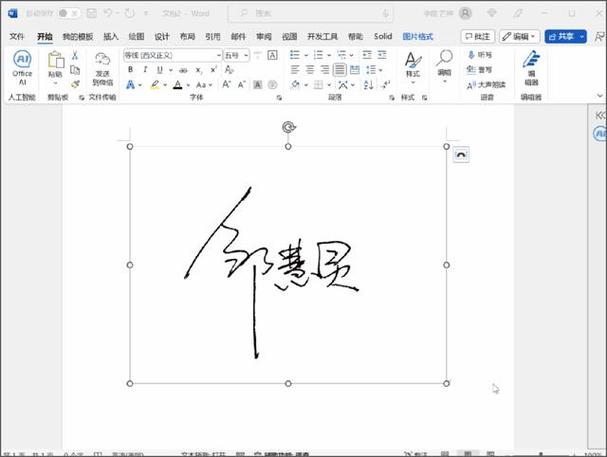This screenshot has width=607, height=457.
Task: Click the Comments (批注) button
Action: (478, 36)
